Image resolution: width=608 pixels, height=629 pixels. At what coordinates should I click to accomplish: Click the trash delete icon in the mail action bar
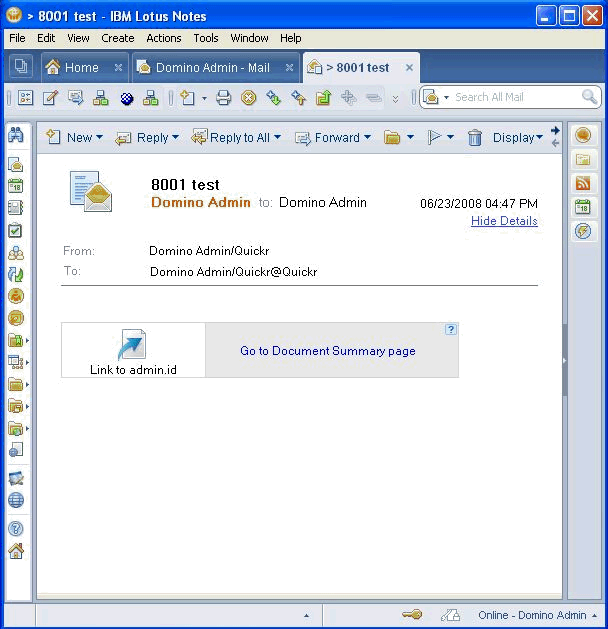(475, 138)
